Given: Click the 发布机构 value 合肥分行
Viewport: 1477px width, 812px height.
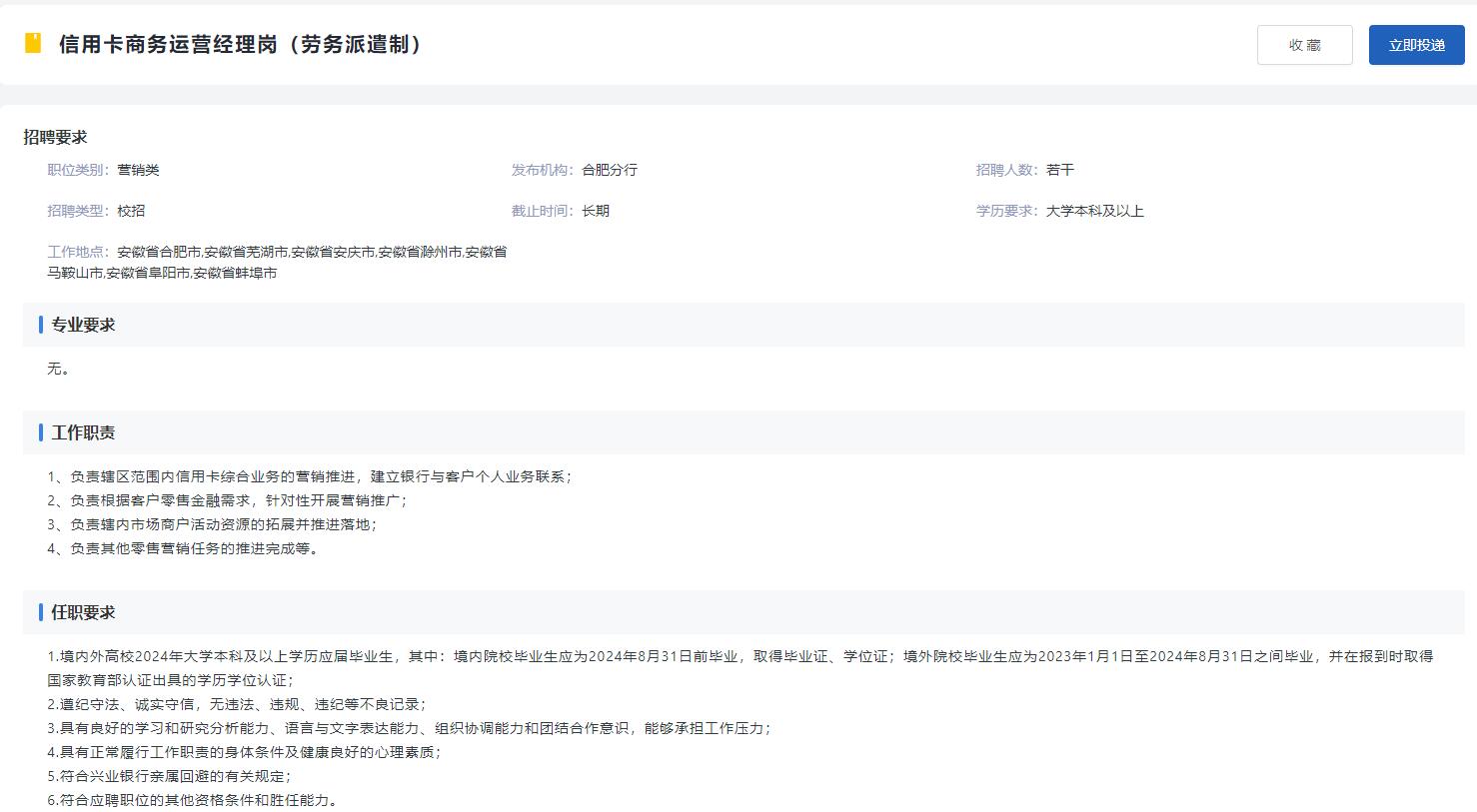Looking at the screenshot, I should tap(610, 170).
